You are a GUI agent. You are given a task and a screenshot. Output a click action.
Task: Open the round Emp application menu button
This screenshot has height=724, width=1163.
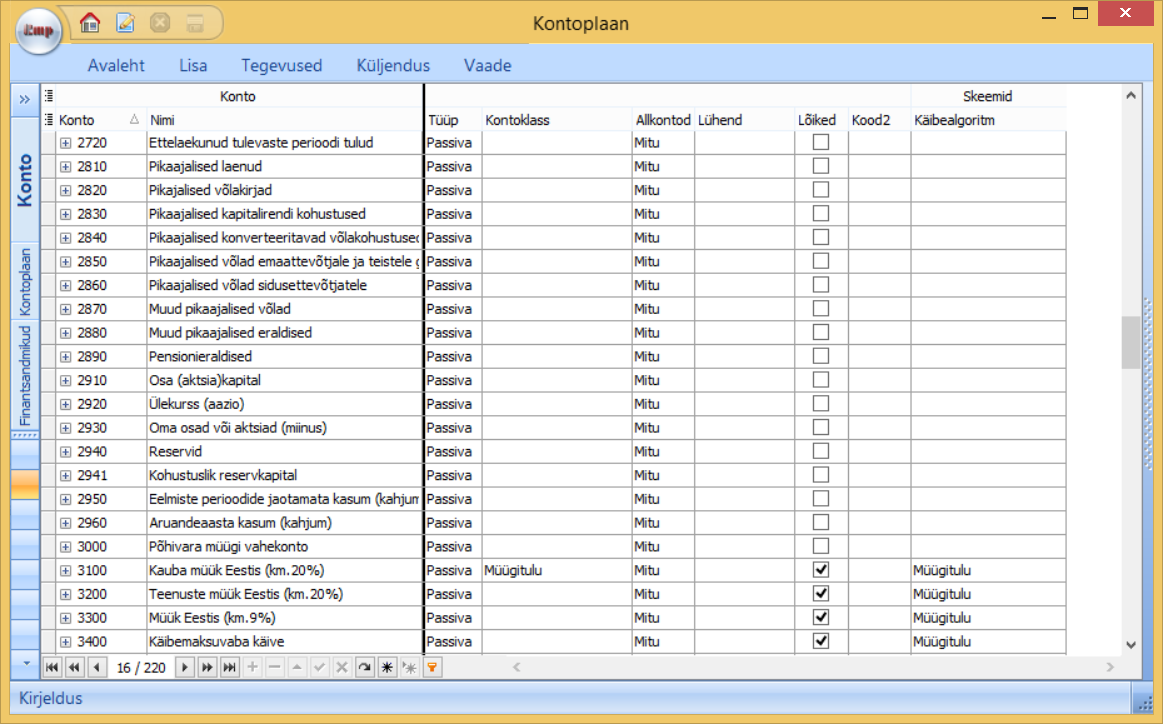click(38, 31)
